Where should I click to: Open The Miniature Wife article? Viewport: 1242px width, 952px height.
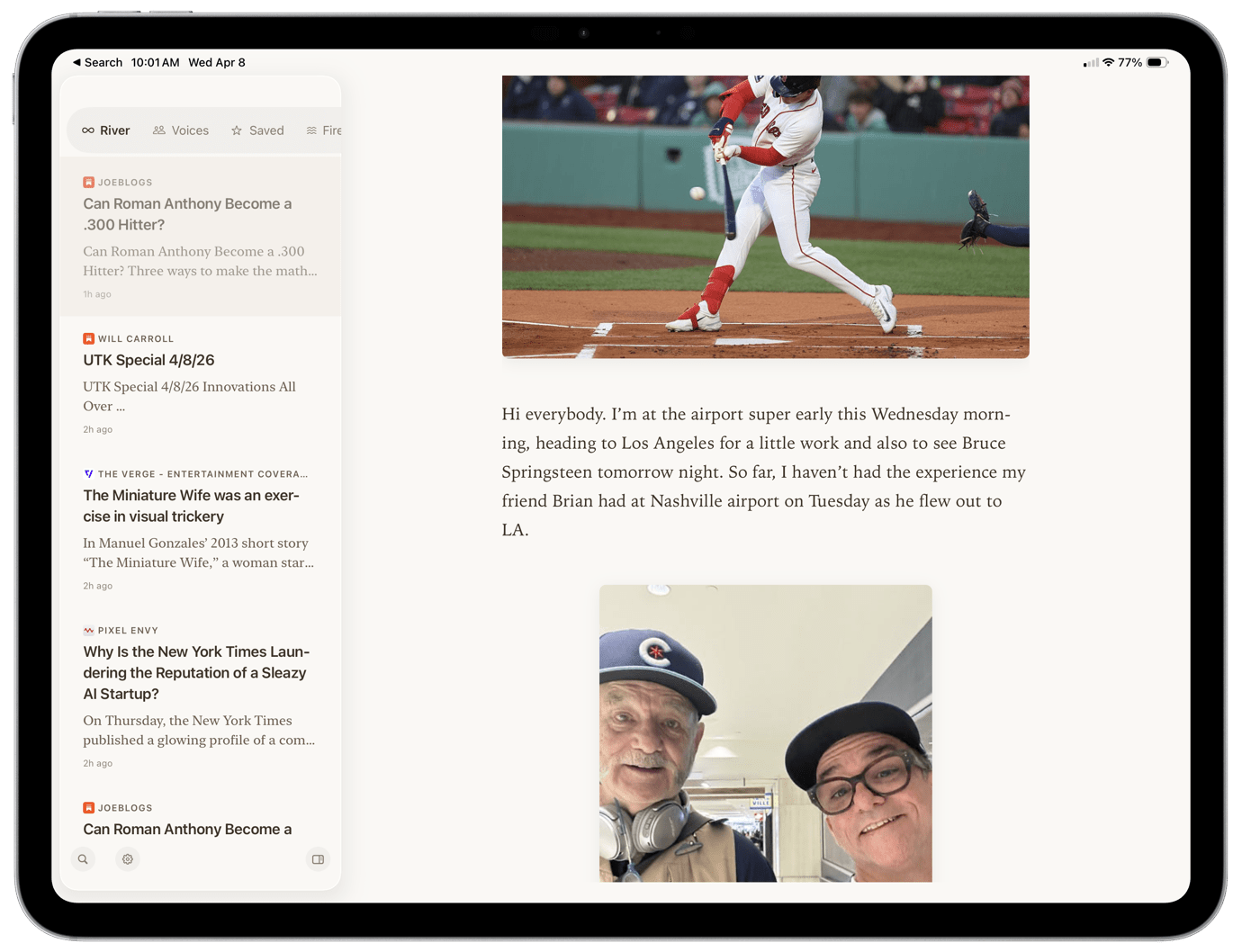pyautogui.click(x=191, y=506)
